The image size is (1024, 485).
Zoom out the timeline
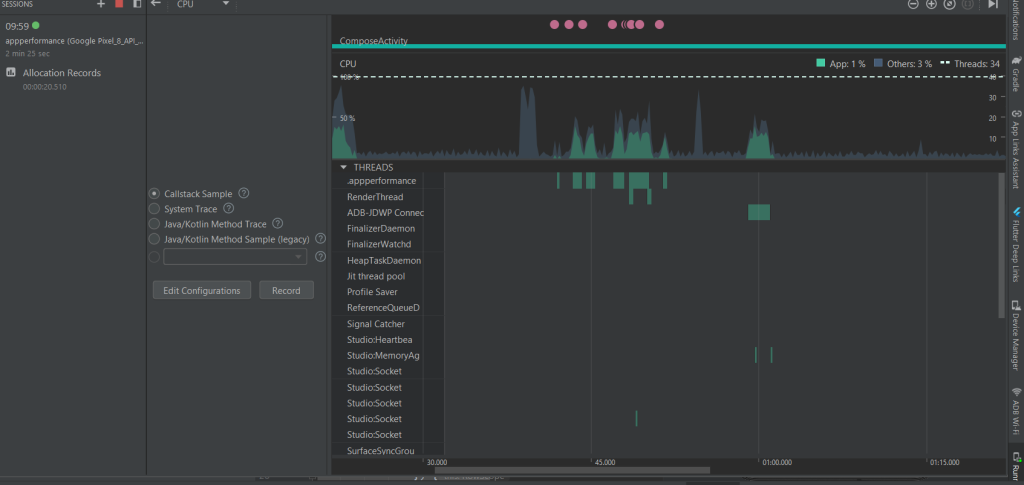click(x=913, y=4)
